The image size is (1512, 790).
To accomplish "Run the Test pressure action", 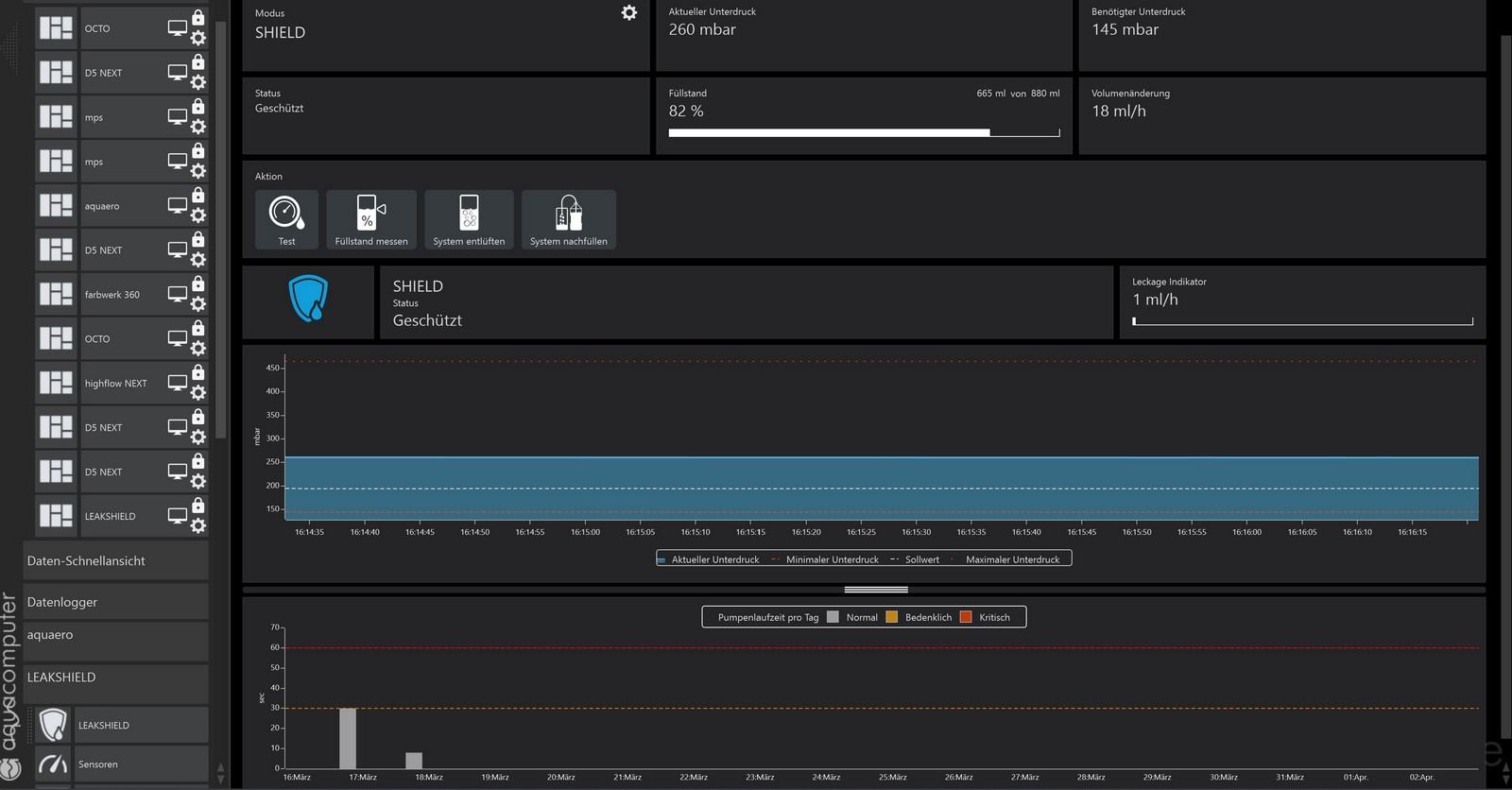I will click(x=286, y=219).
